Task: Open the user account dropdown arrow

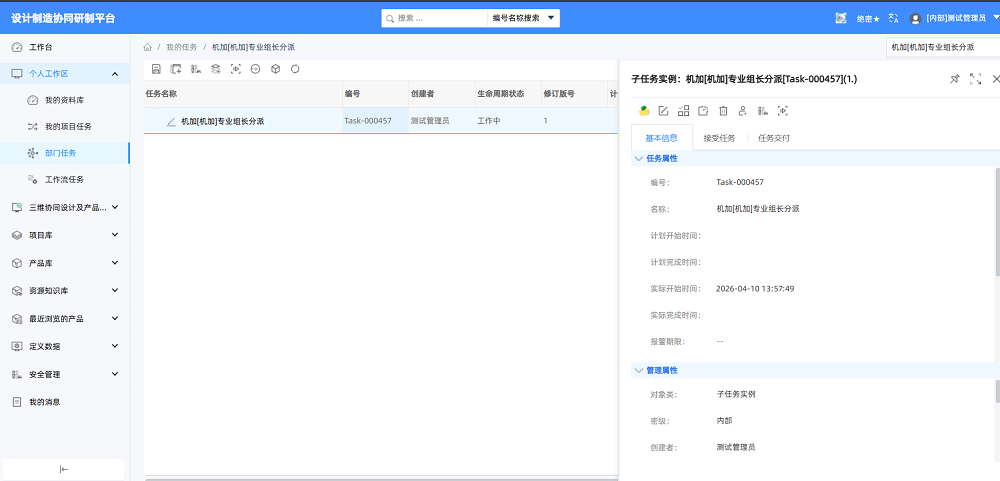Action: pyautogui.click(x=996, y=18)
